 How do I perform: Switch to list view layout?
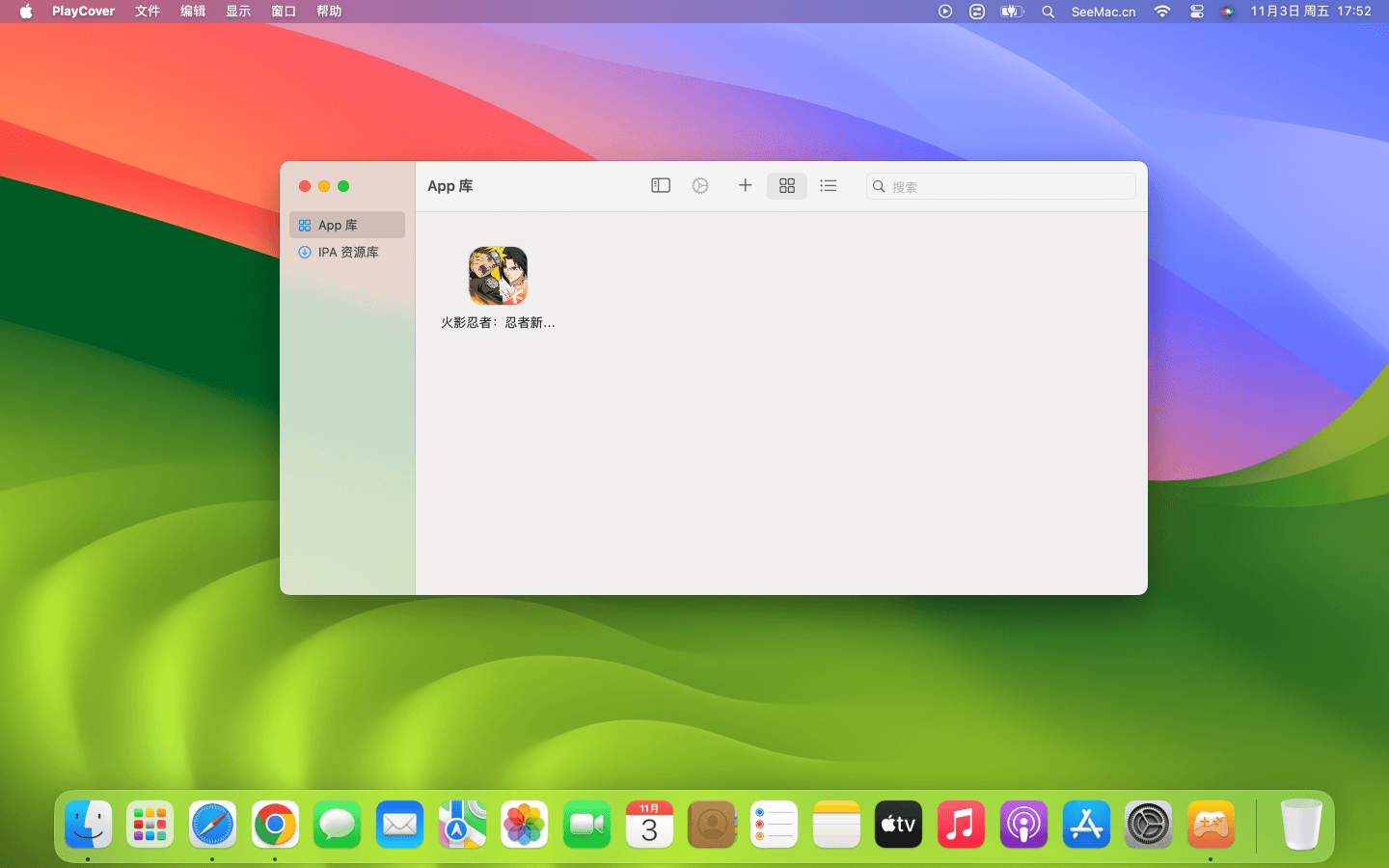point(829,185)
